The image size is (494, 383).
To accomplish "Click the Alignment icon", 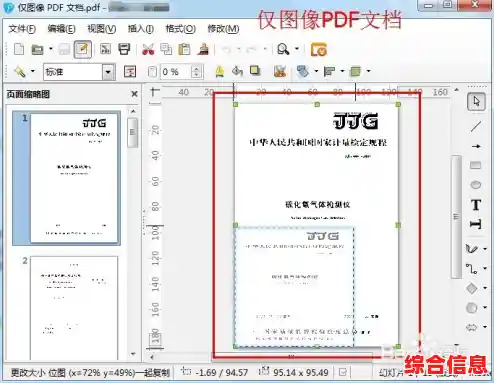I will (329, 71).
